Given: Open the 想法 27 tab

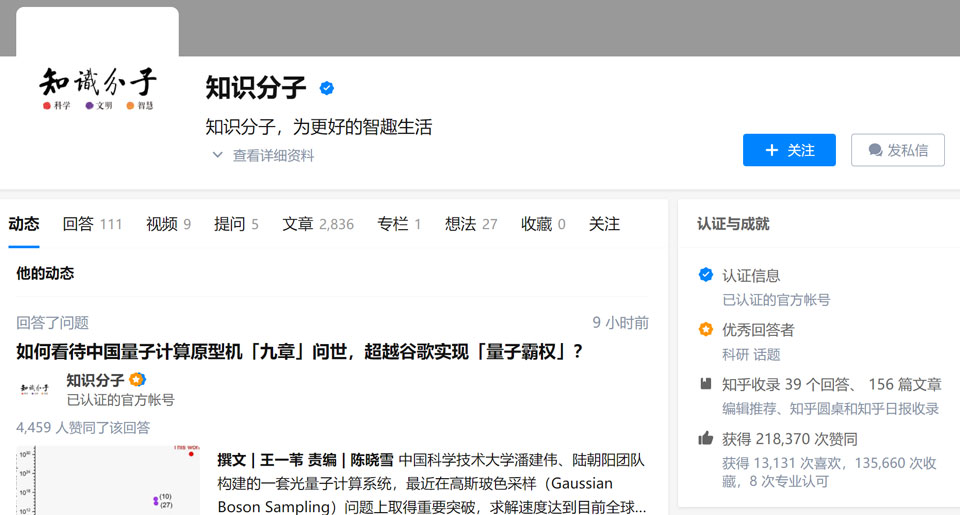Looking at the screenshot, I should (471, 224).
